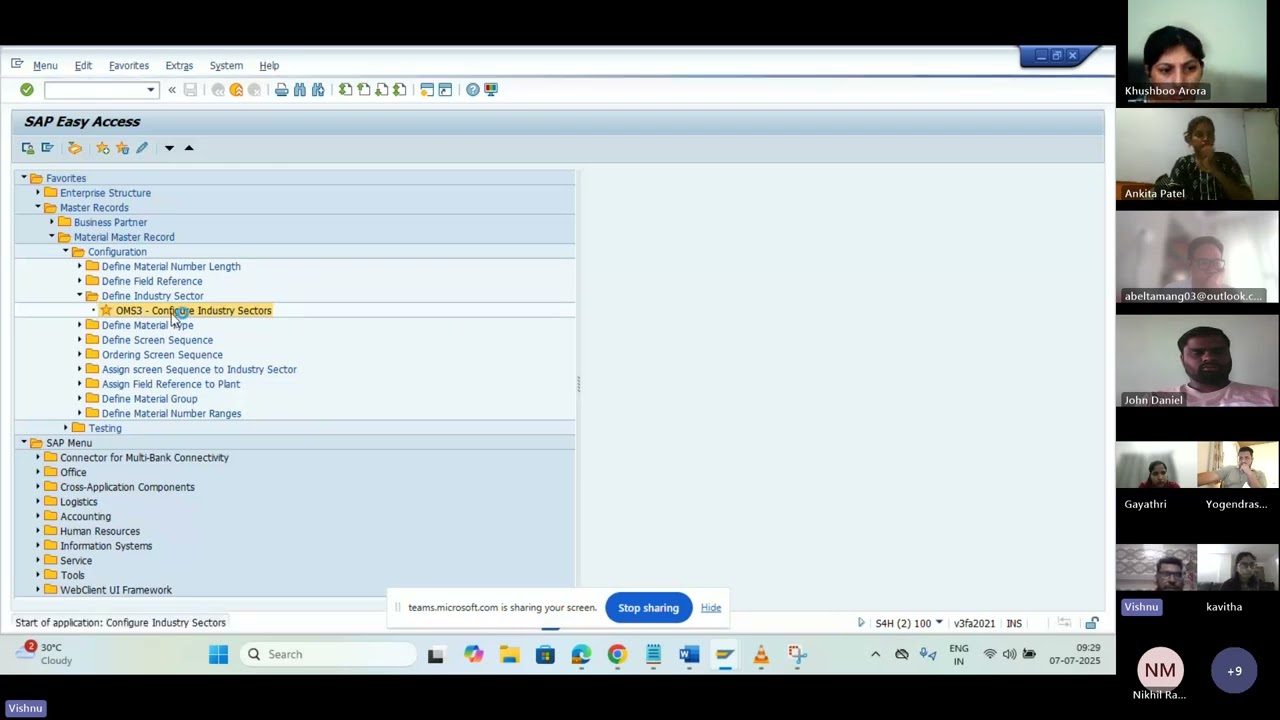Click Khushboo Arora's video thumbnail
The height and width of the screenshot is (720, 1280).
[1197, 50]
